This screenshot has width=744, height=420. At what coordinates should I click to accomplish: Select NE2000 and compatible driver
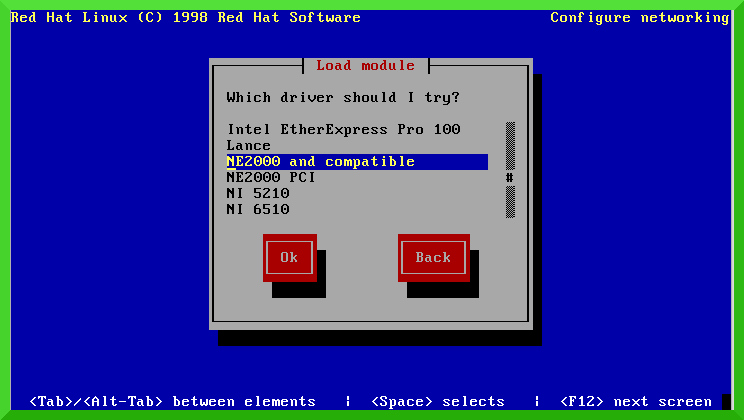point(357,162)
